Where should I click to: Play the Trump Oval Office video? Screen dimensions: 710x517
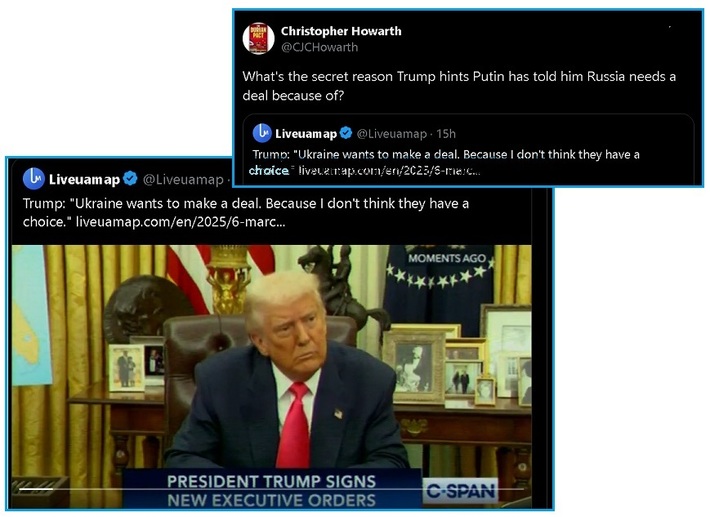tap(272, 377)
